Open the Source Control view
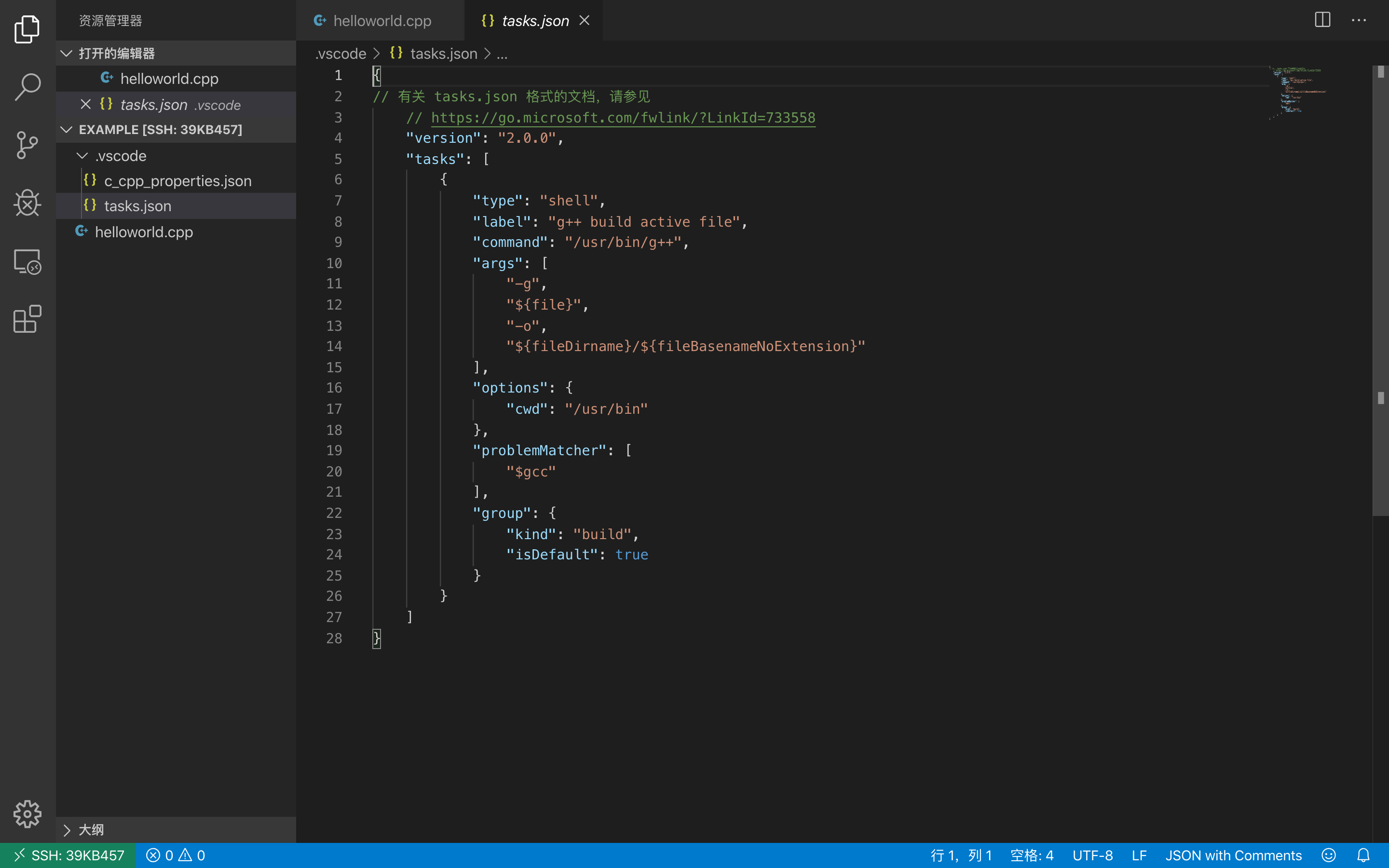The image size is (1389, 868). [27, 145]
